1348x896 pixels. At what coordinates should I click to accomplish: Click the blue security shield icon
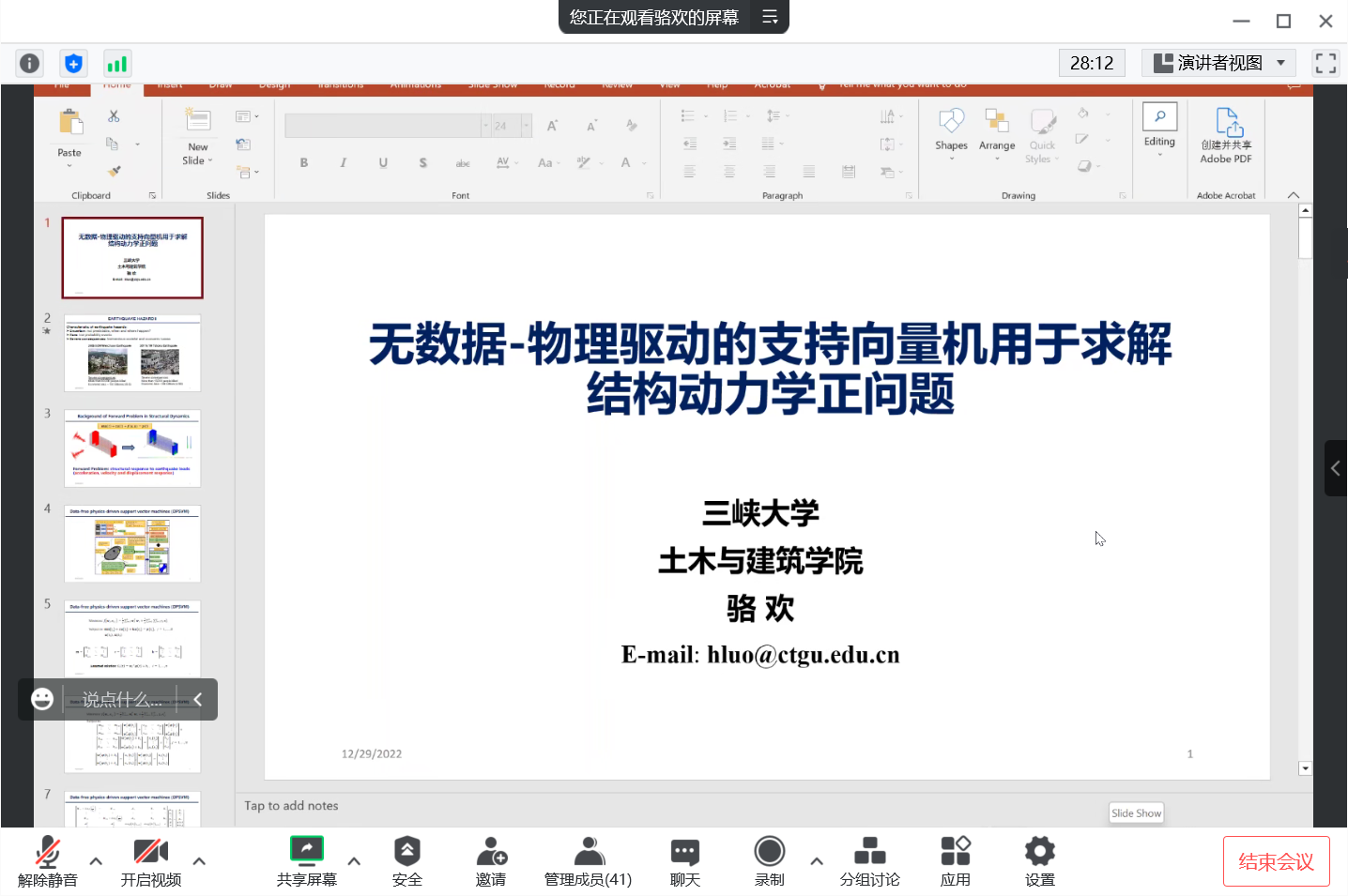pyautogui.click(x=73, y=63)
